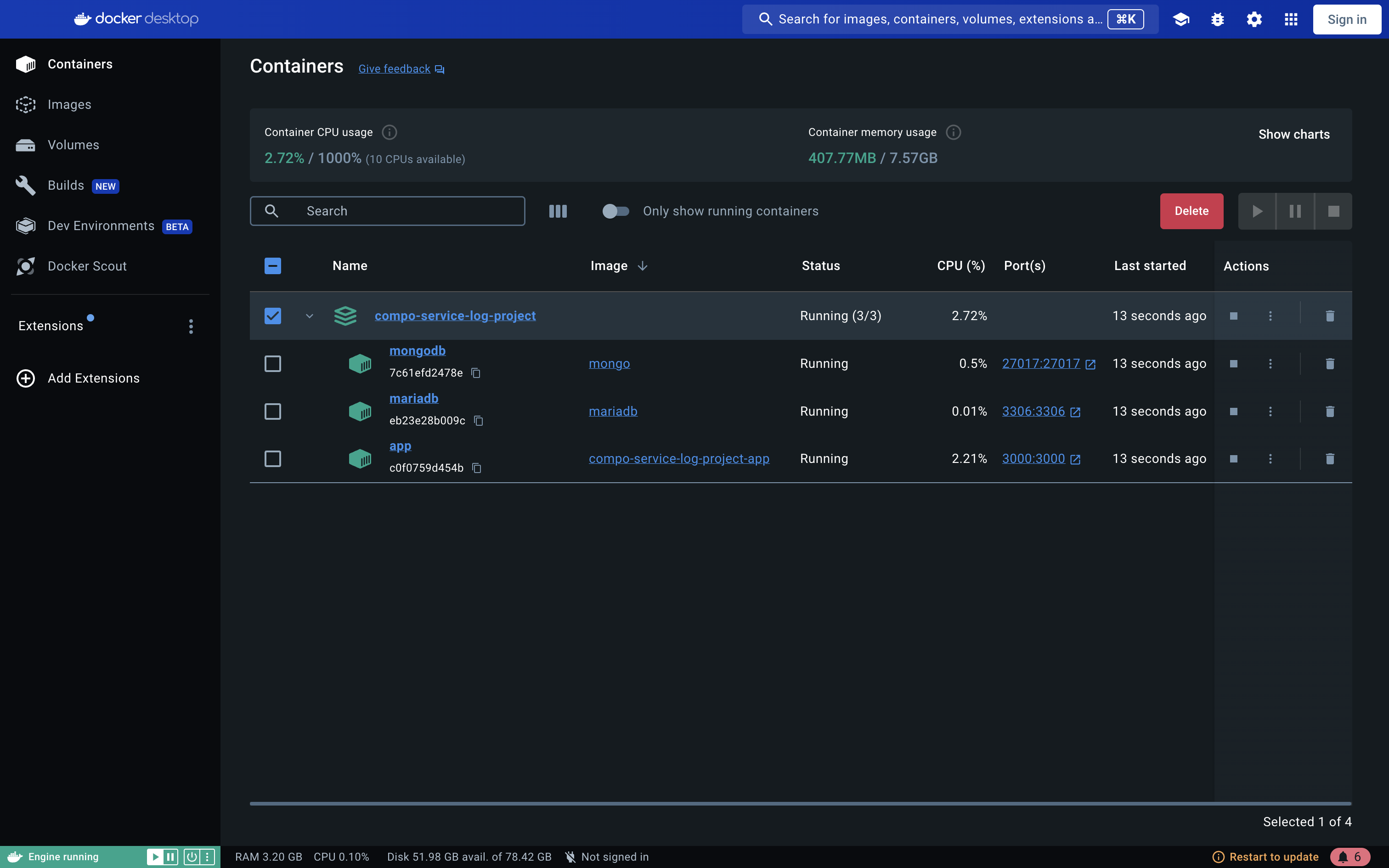
Task: Check the mariadb container checkbox
Action: coord(273,411)
